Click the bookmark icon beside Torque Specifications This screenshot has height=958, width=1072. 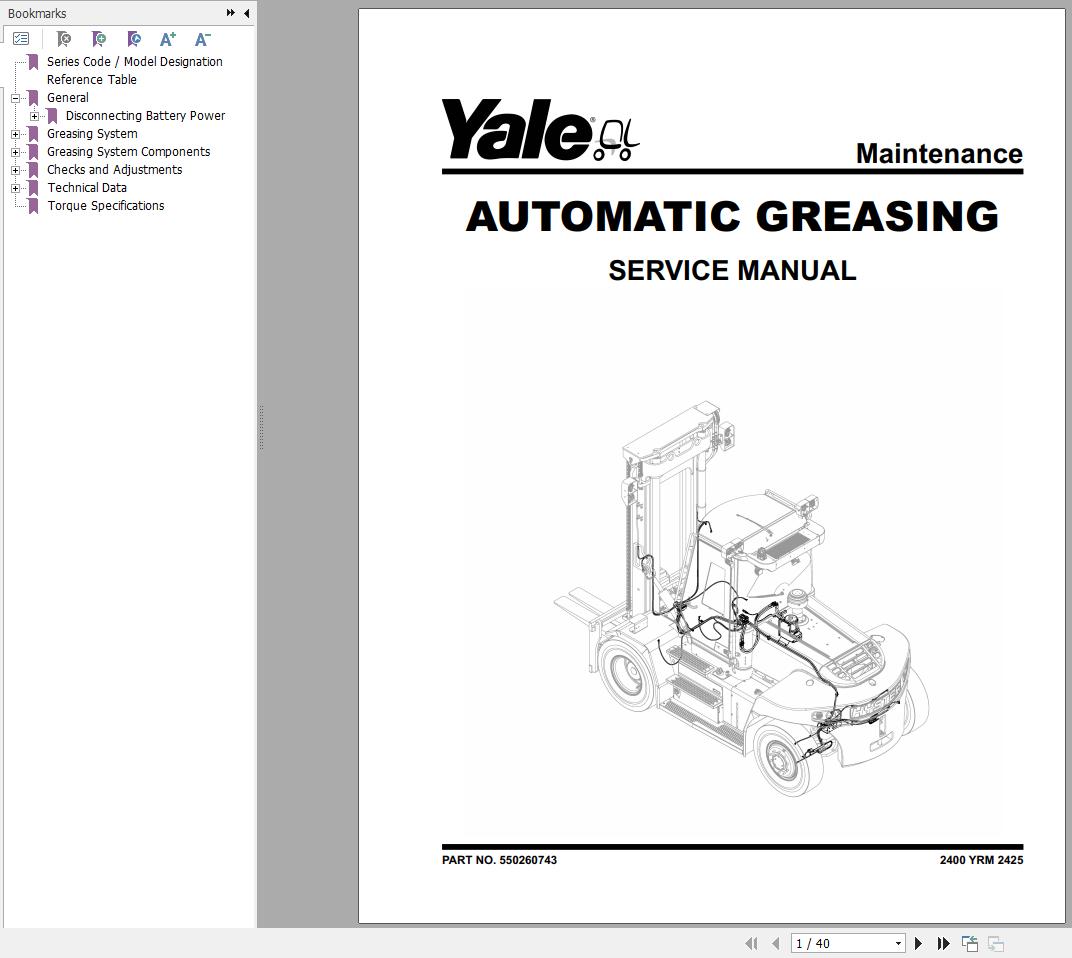pos(33,206)
